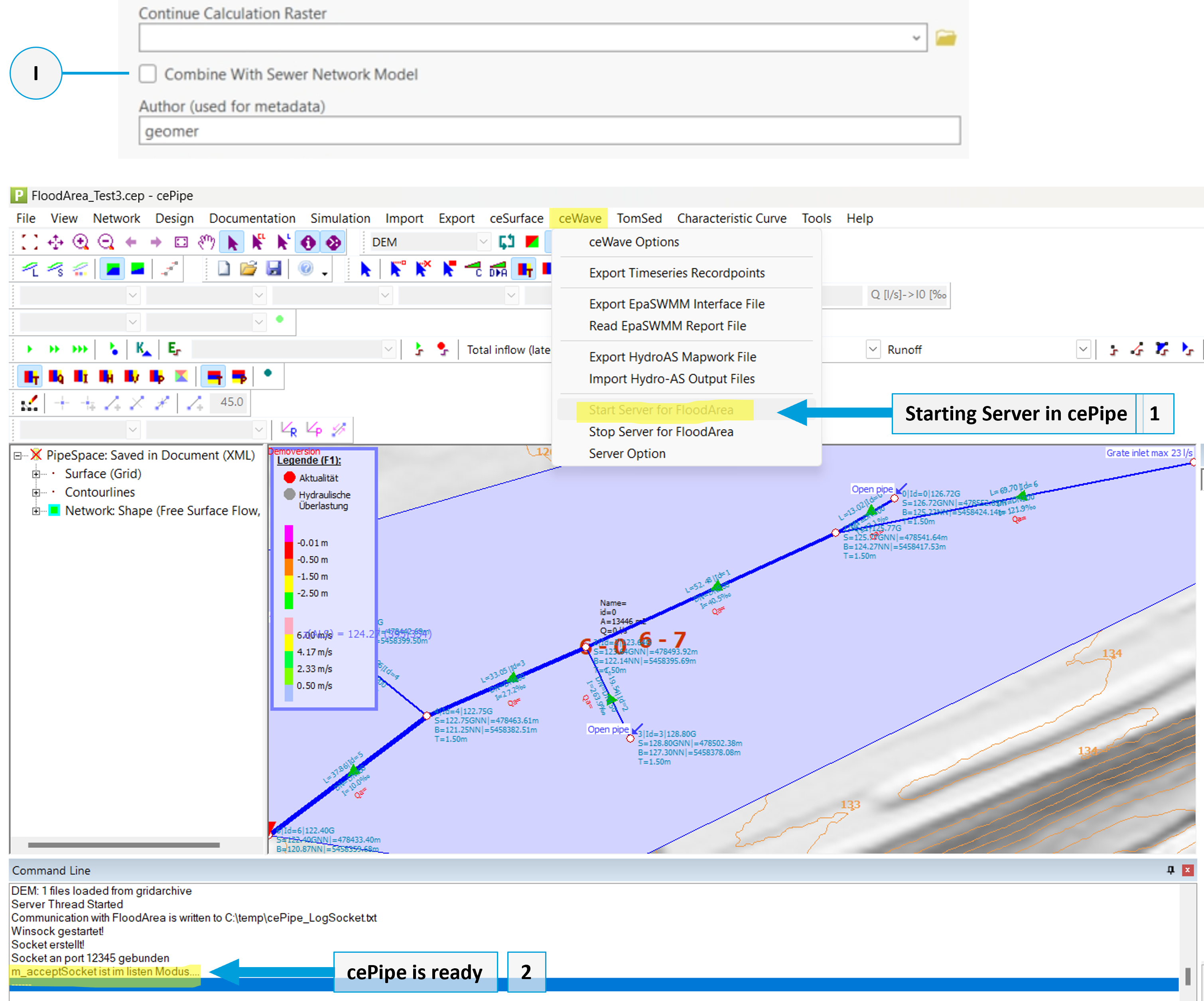Click the info identify tool icon
Image resolution: width=1204 pixels, height=1001 pixels.
coord(308,242)
